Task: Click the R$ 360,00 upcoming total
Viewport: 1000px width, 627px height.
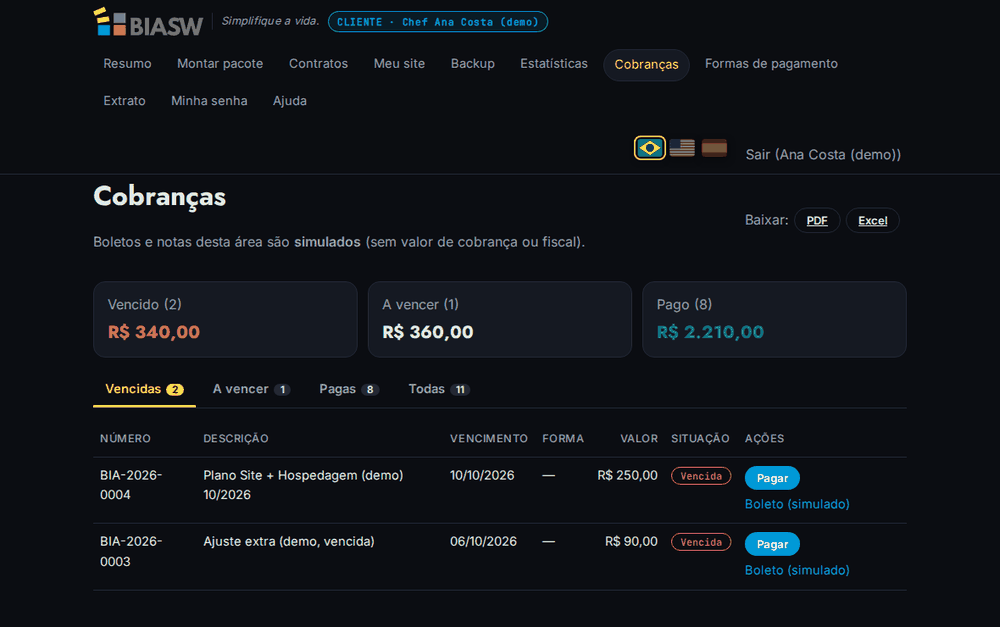Action: pos(428,332)
